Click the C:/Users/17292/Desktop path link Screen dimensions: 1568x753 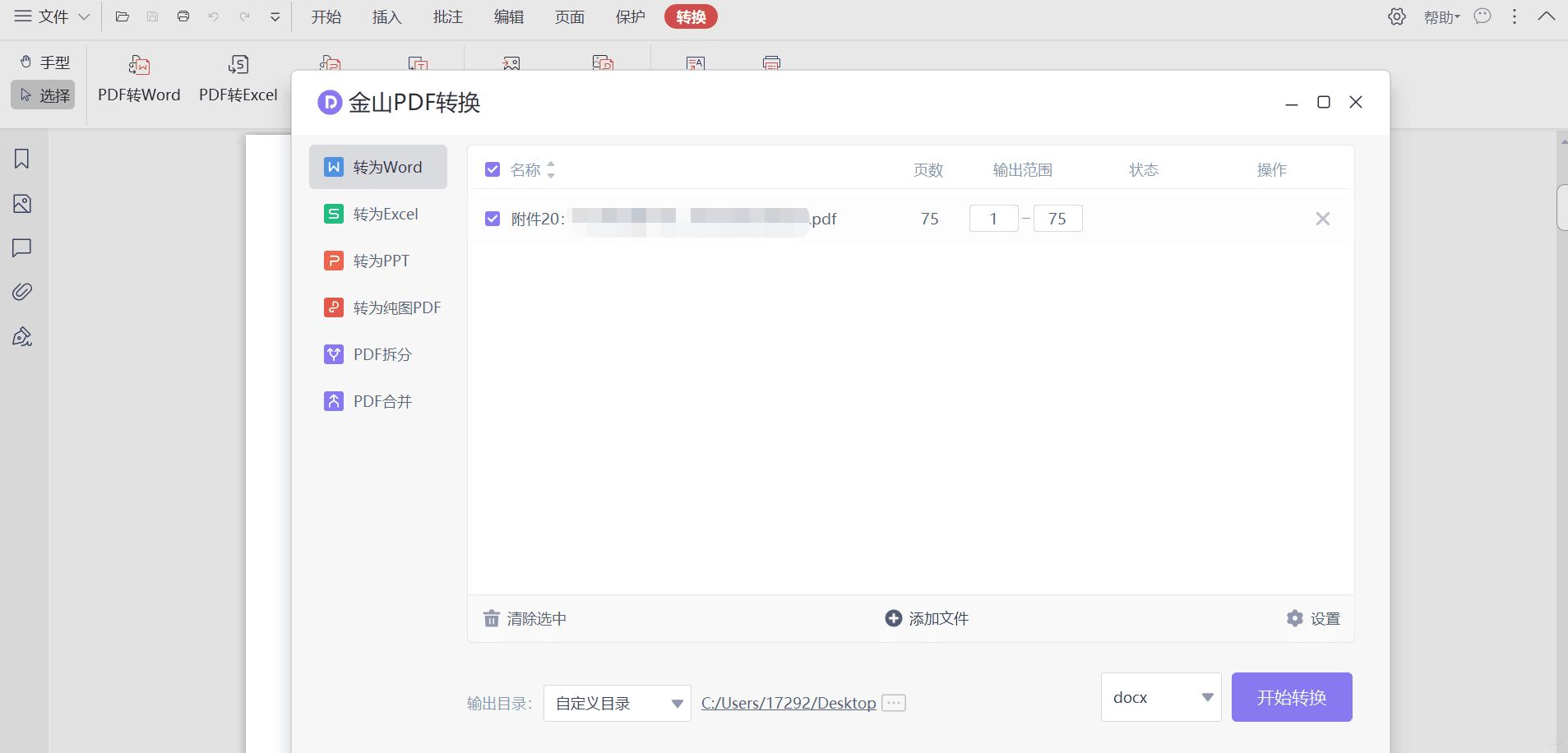(788, 704)
